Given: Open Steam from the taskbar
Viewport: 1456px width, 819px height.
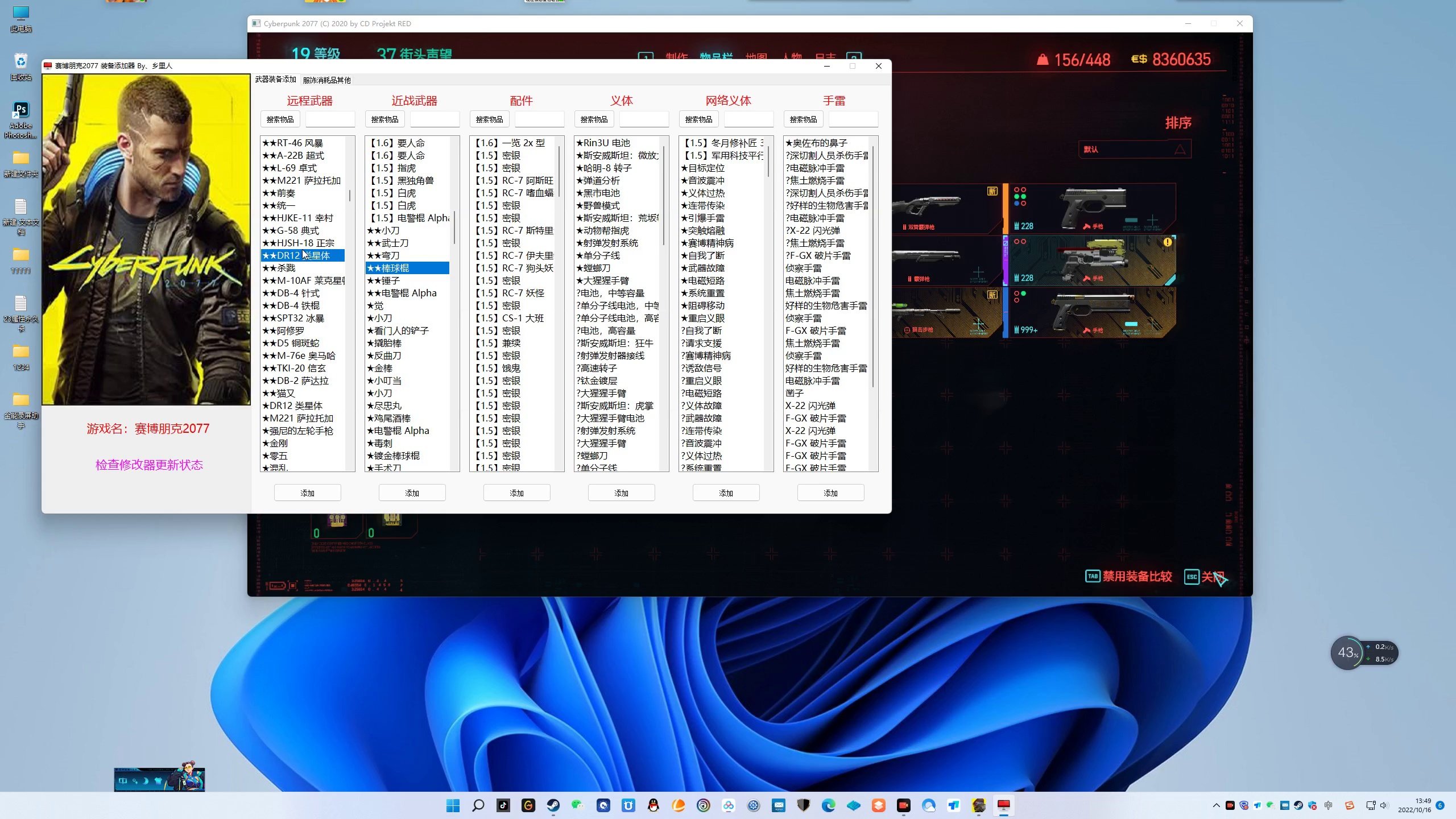Looking at the screenshot, I should (x=553, y=805).
